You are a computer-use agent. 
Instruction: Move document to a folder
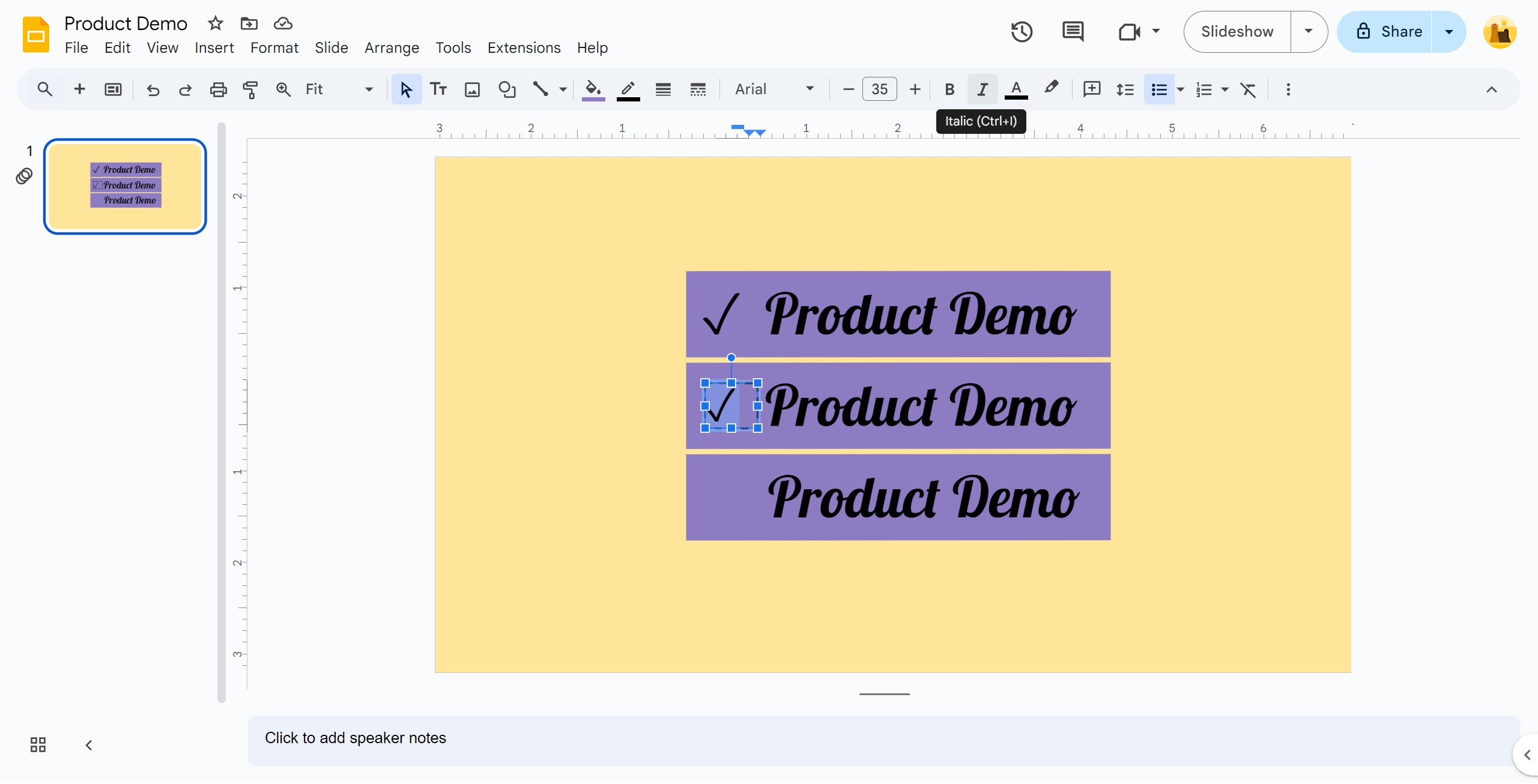pos(249,23)
